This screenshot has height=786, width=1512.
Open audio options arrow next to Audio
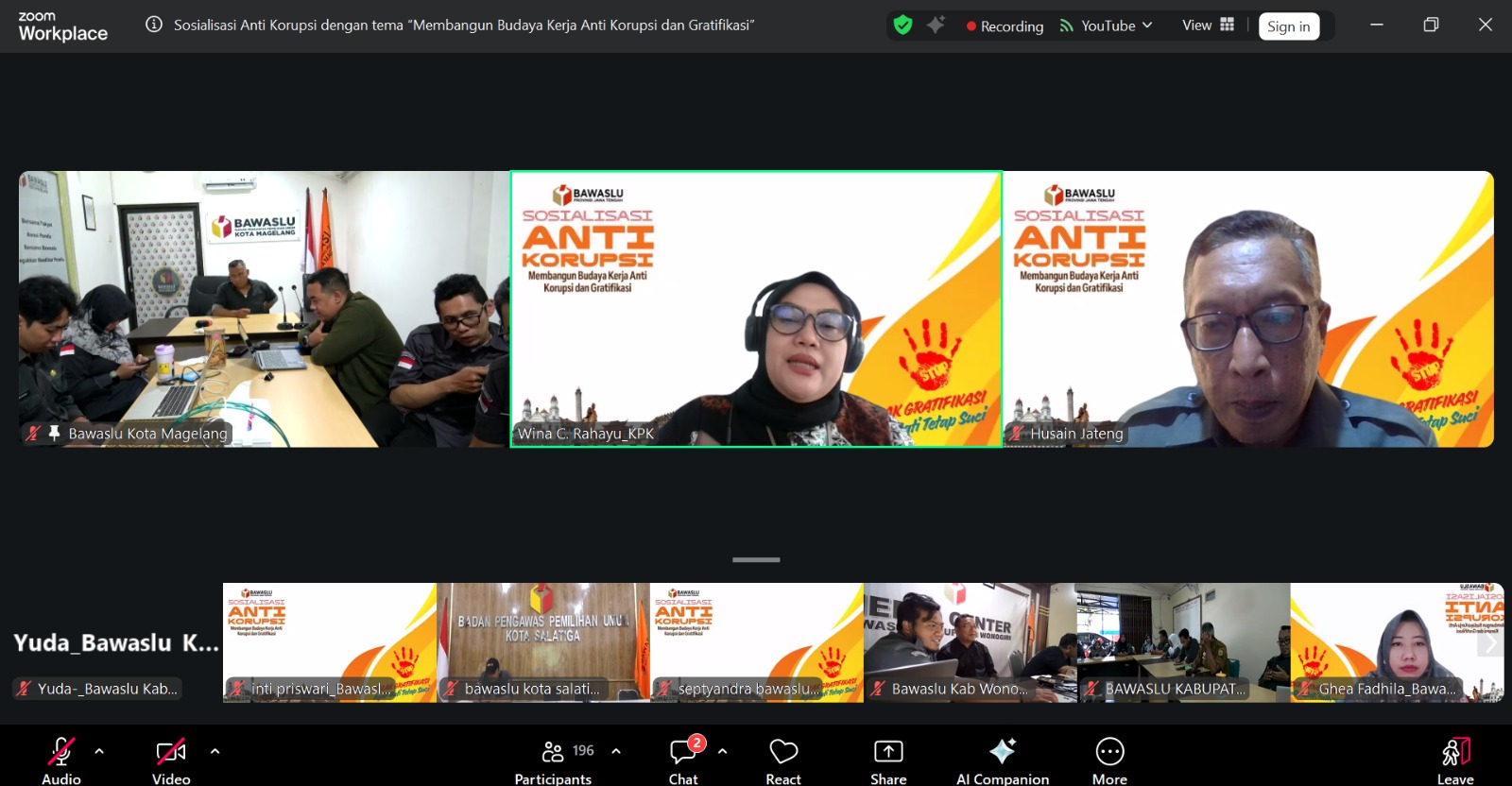[99, 752]
